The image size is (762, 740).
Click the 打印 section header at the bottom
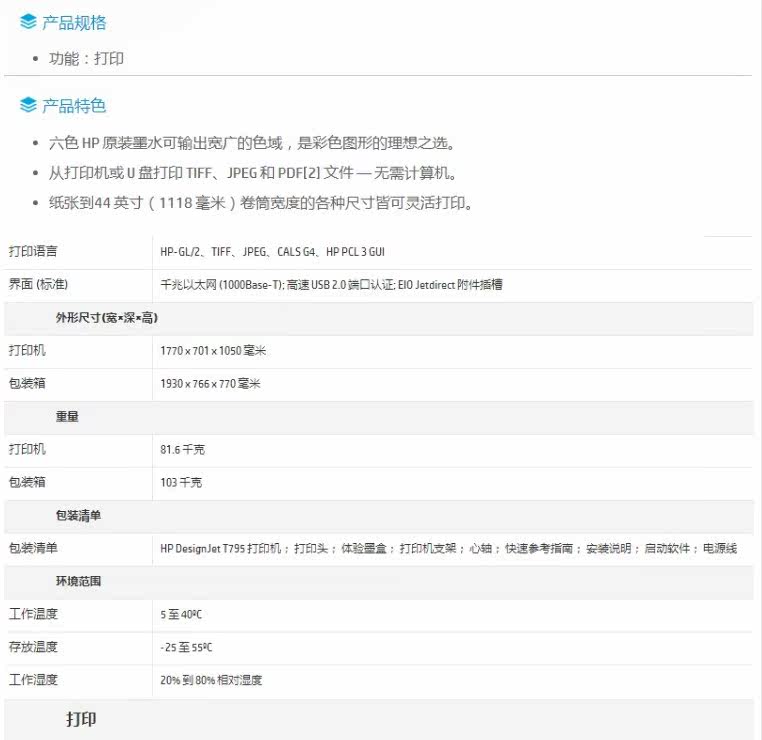point(81,719)
